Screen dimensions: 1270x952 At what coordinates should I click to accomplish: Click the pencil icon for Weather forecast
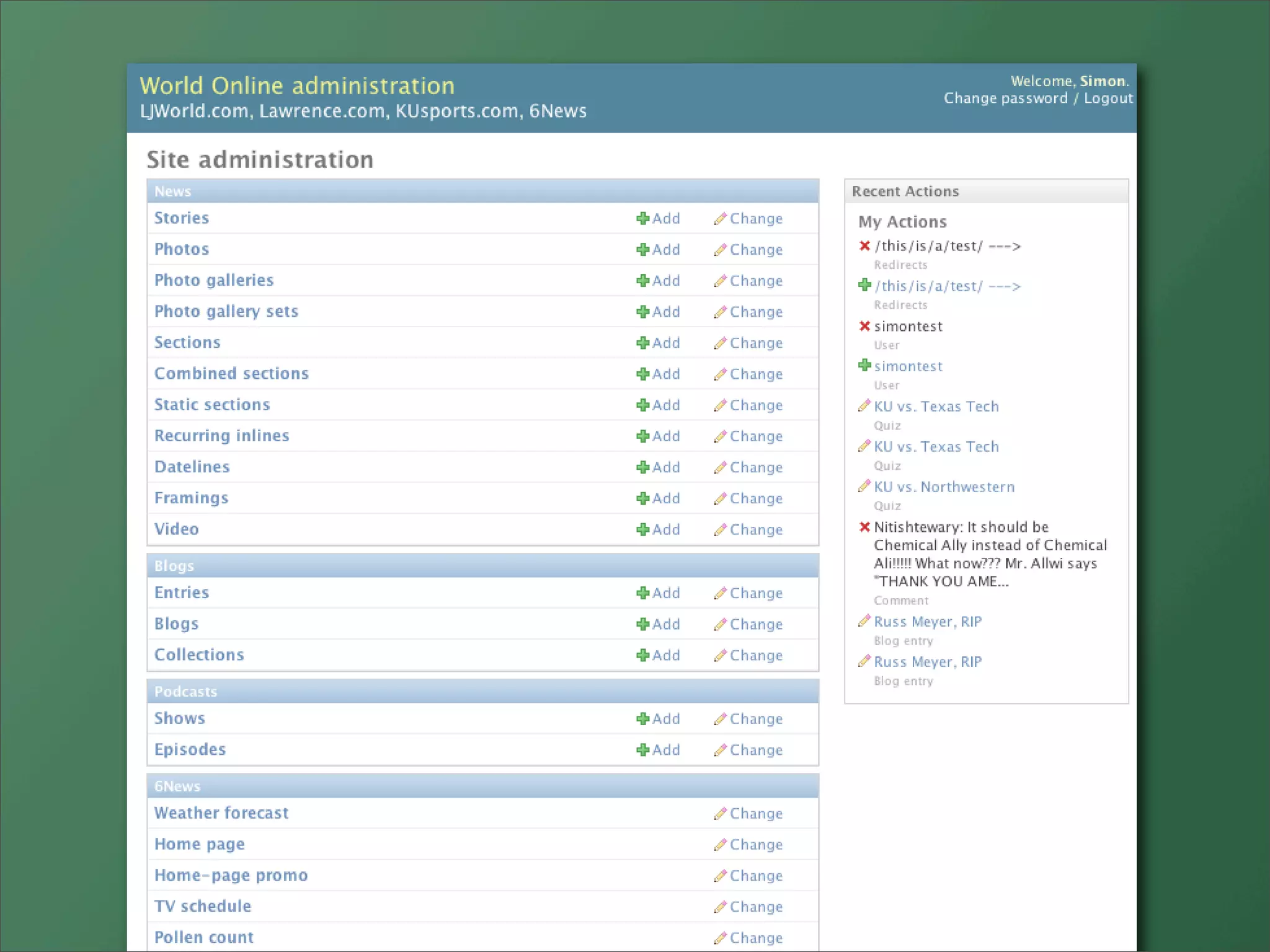tap(720, 813)
